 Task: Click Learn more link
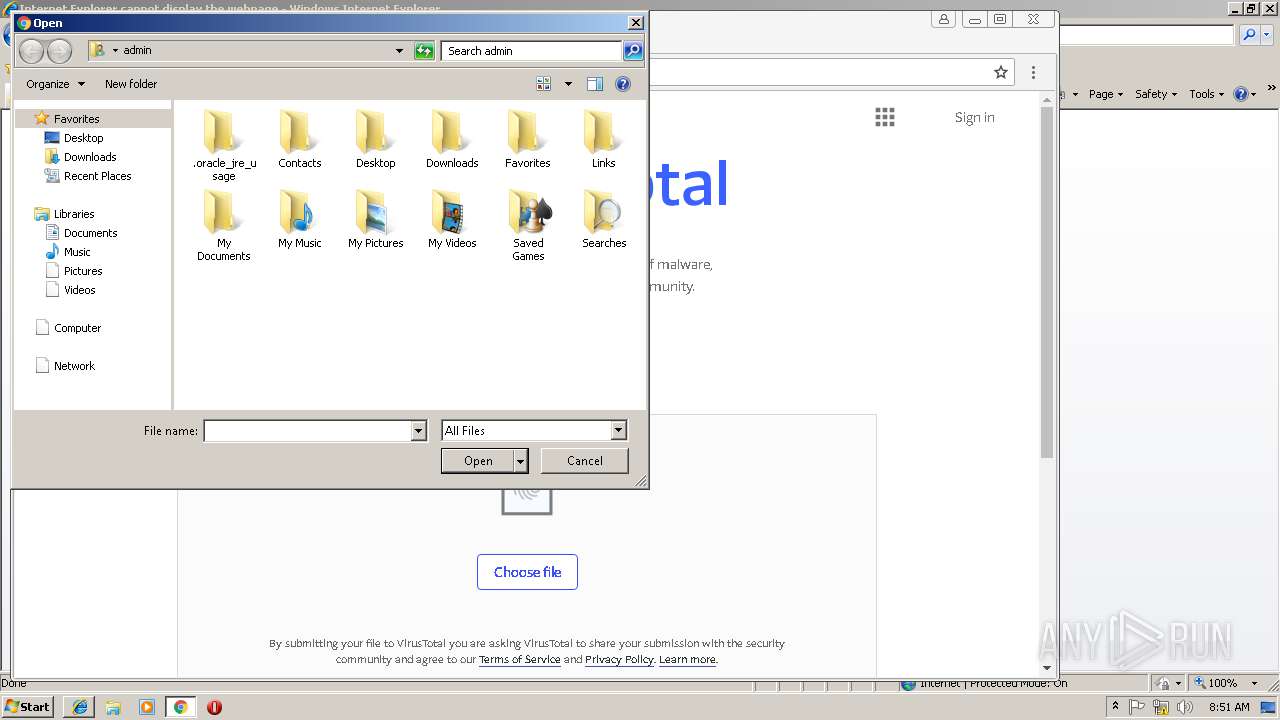(687, 660)
